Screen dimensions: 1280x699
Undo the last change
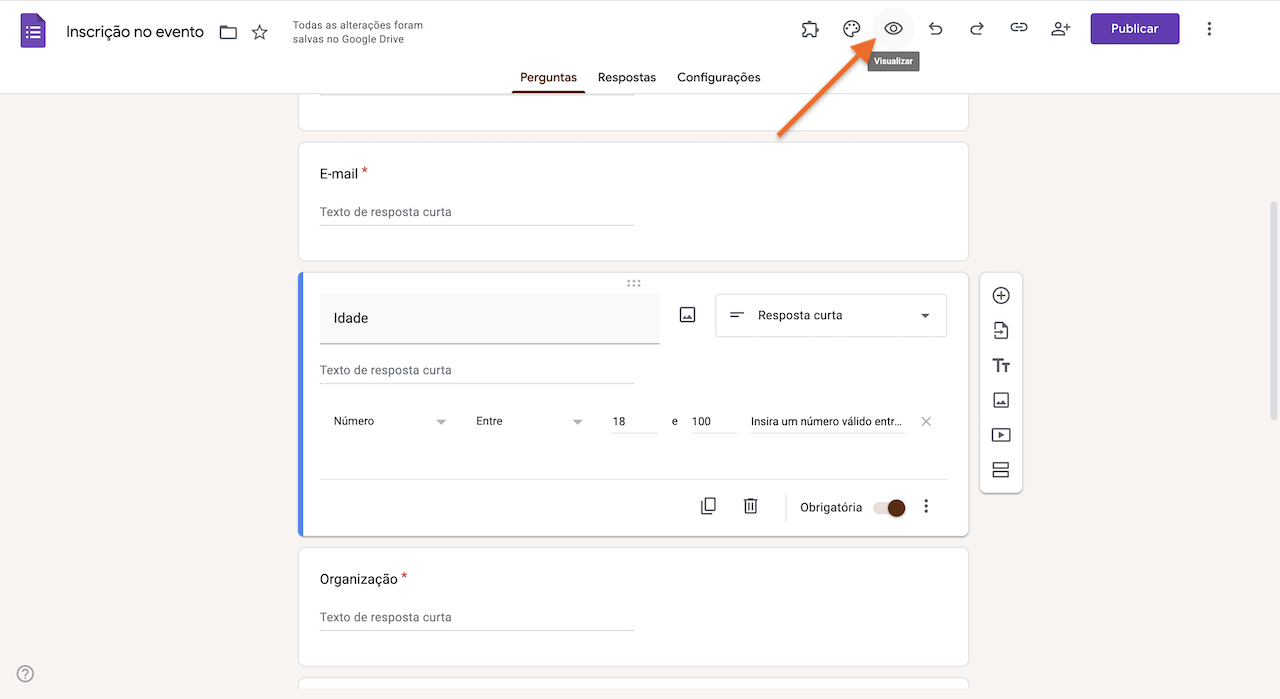click(x=935, y=28)
